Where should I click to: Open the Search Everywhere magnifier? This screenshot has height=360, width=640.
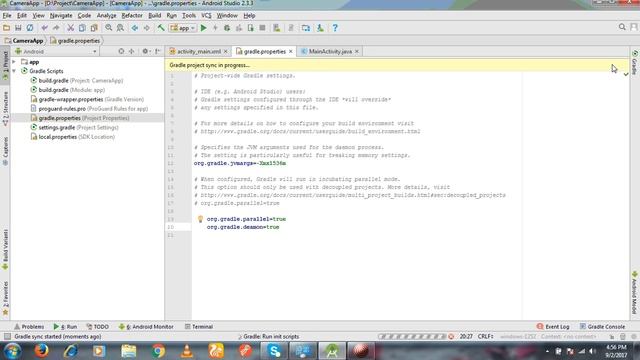click(622, 27)
